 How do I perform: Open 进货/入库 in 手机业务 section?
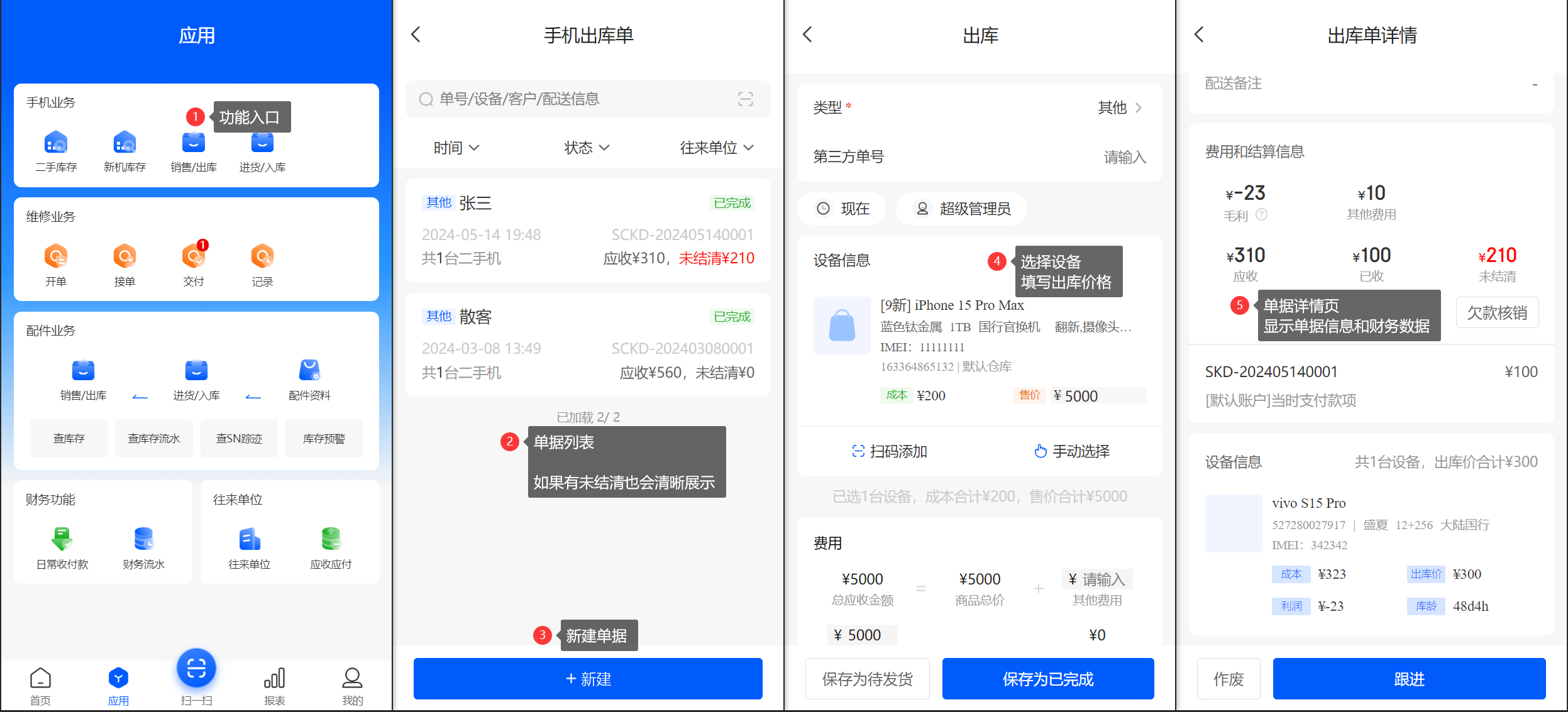tap(262, 152)
